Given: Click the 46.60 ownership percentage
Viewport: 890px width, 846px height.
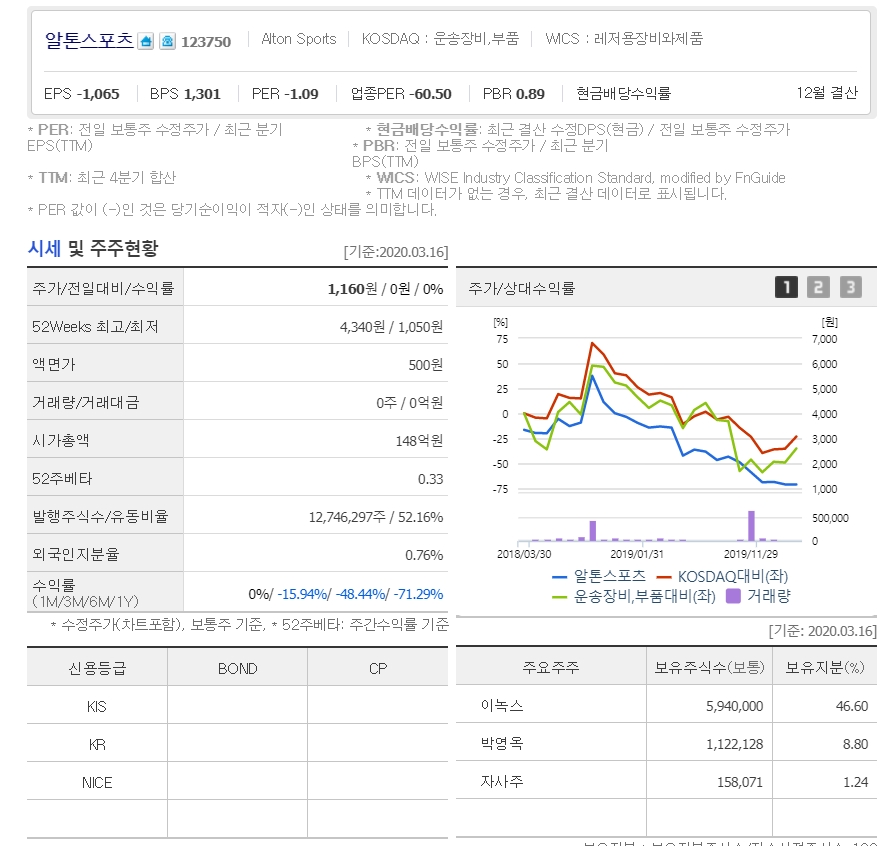Looking at the screenshot, I should [851, 706].
